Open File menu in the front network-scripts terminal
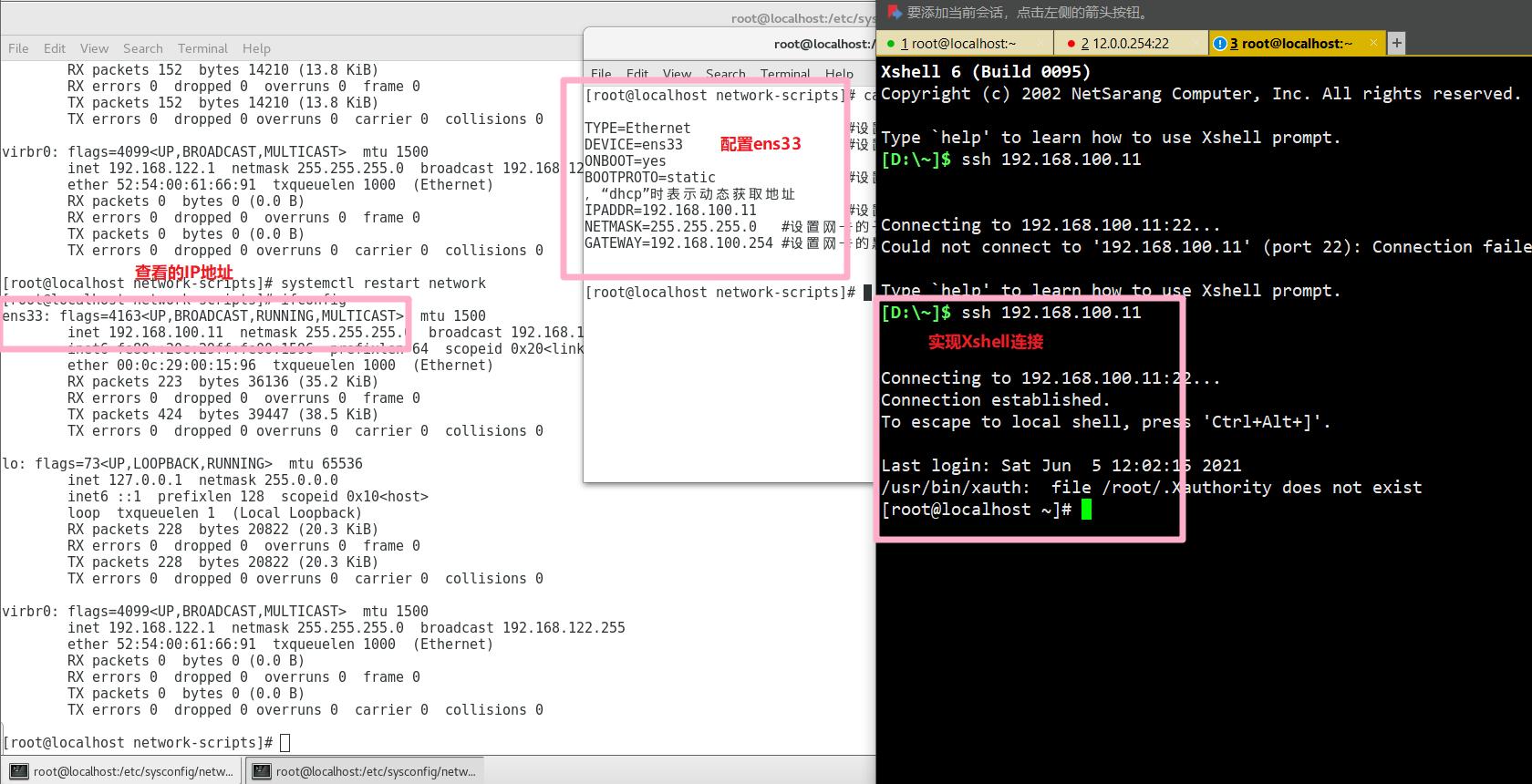The height and width of the screenshot is (784, 1532). pos(601,73)
